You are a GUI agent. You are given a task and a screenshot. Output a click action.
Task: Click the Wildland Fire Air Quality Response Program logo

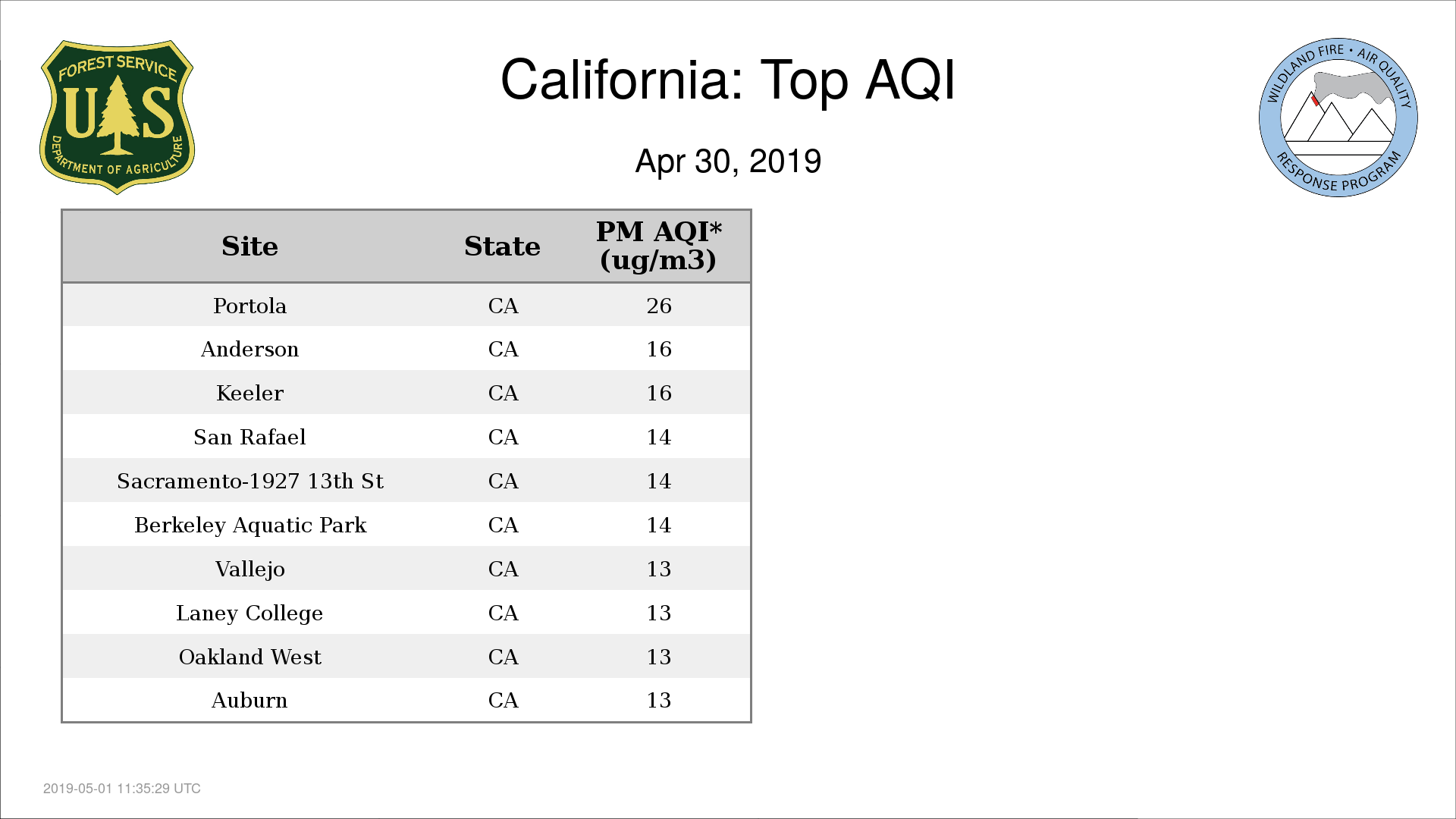(1338, 118)
